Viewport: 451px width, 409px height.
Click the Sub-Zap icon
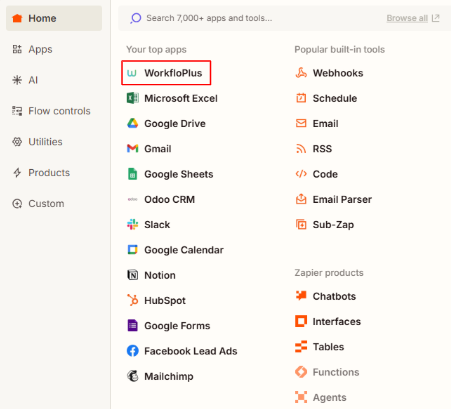(x=301, y=224)
